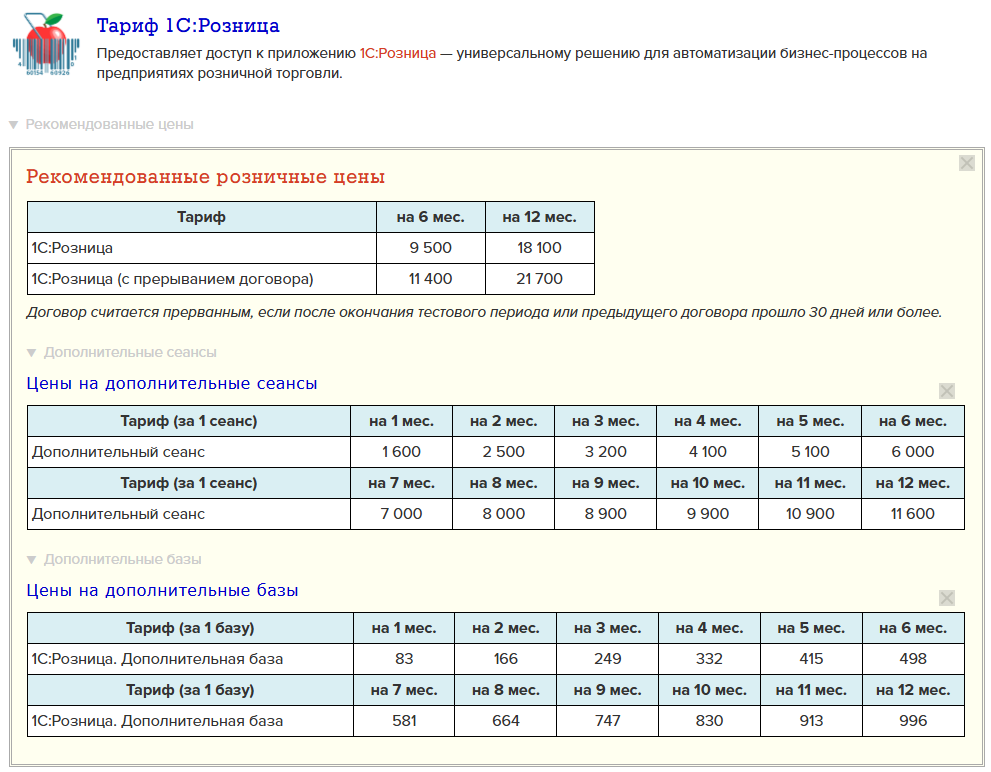Click the 4 100 session price cell
991x772 pixels.
click(708, 452)
